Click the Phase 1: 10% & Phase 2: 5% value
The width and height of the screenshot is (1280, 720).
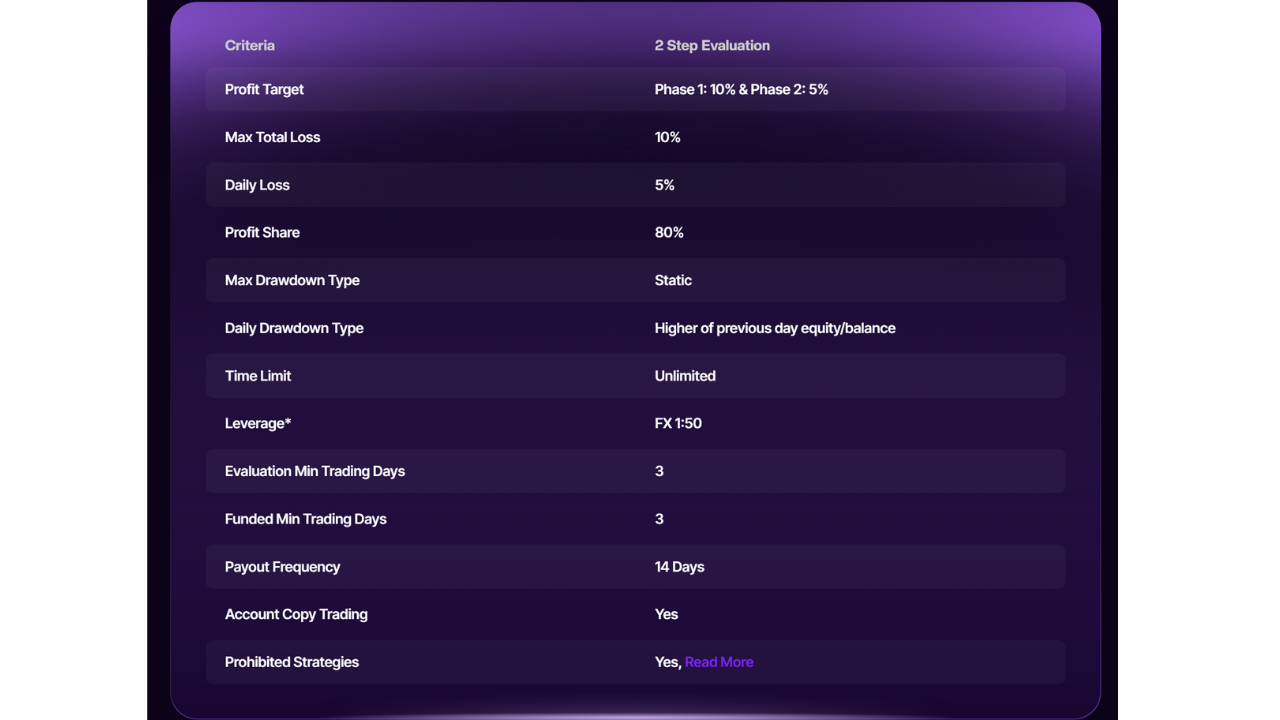[741, 89]
